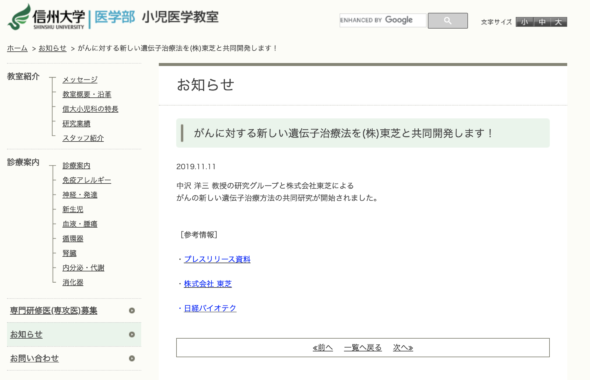Open 腎臓 link
Image resolution: width=590 pixels, height=380 pixels.
point(69,253)
